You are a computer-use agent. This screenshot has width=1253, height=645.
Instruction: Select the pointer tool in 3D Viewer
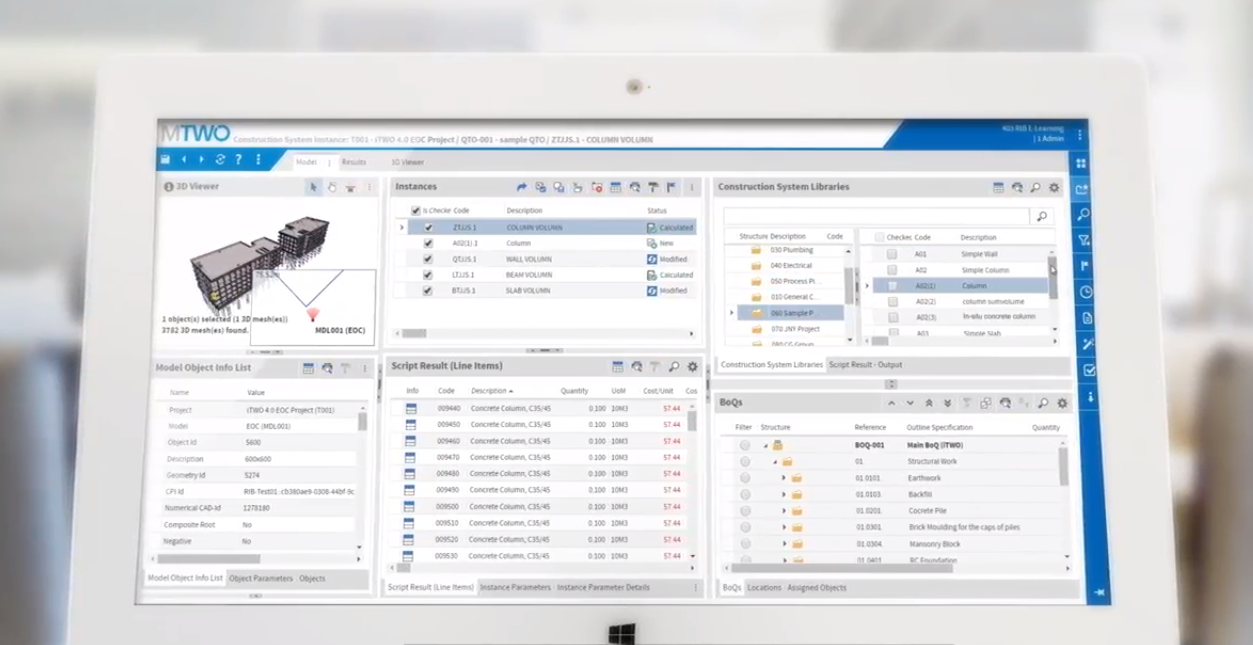[313, 187]
